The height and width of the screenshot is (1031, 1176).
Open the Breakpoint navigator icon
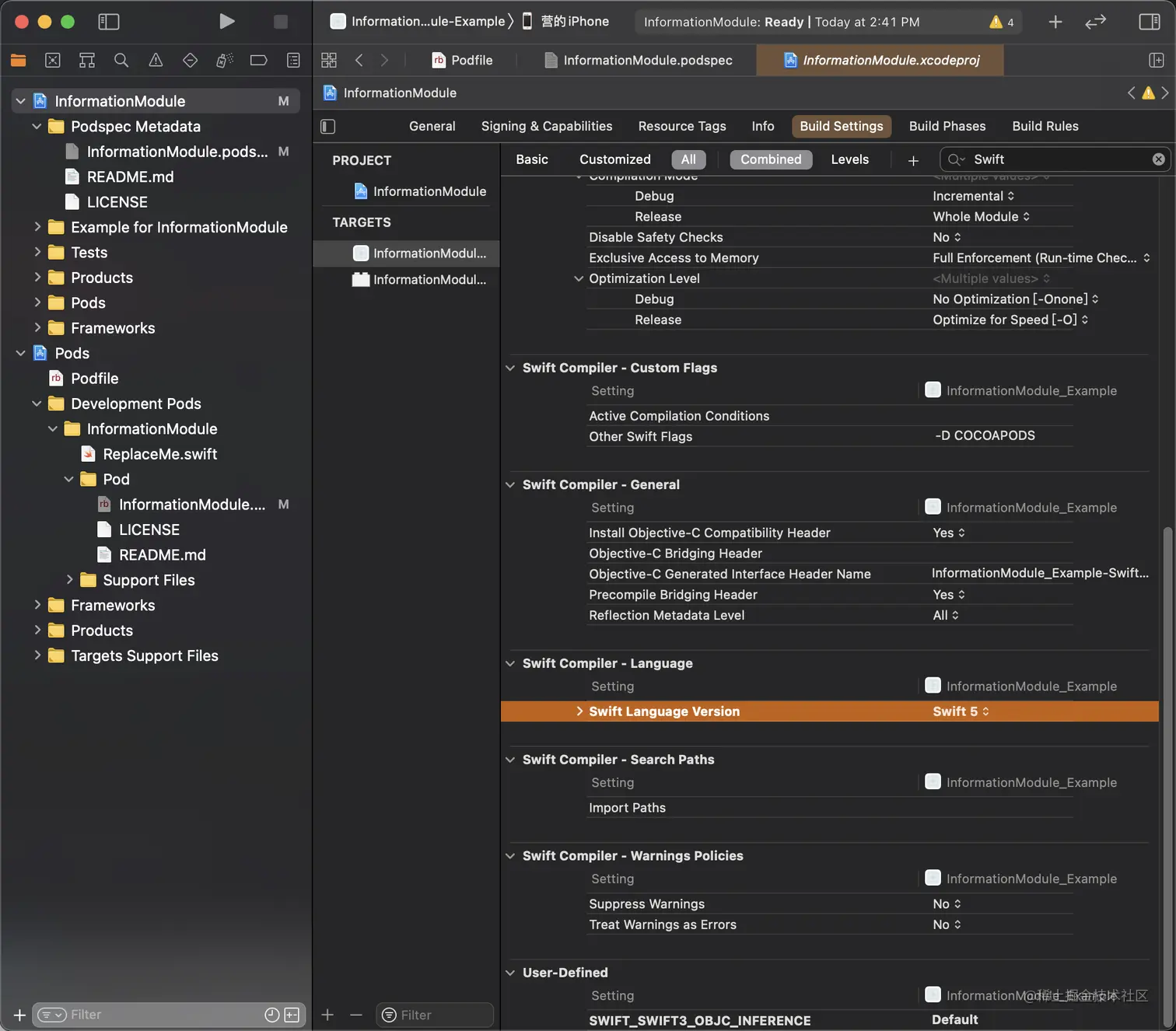(258, 60)
